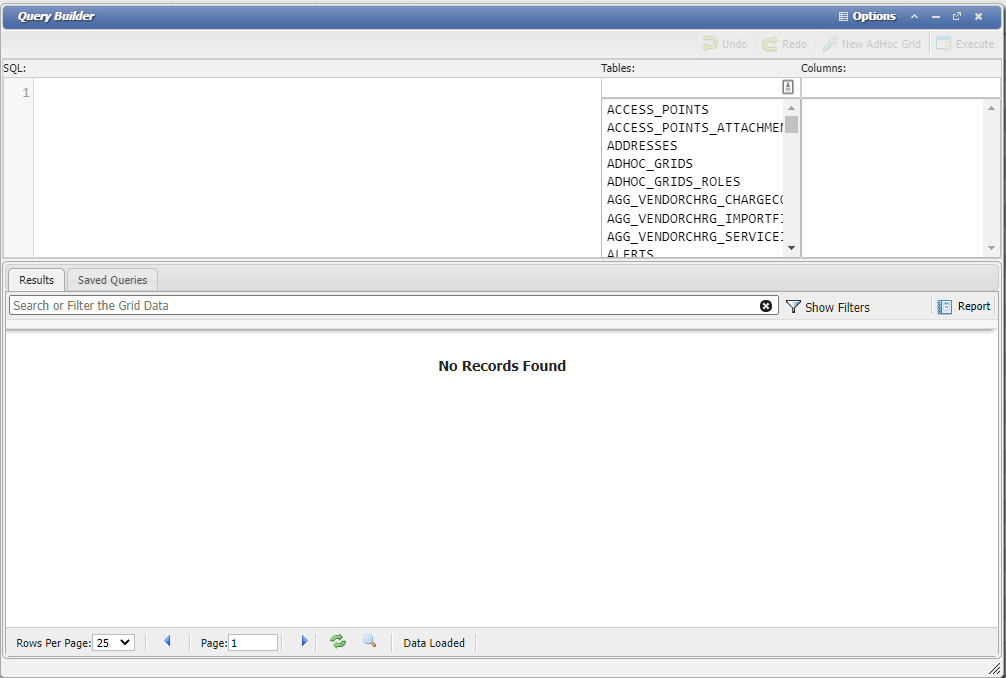Collapse the Query Builder panel with caret

(914, 16)
